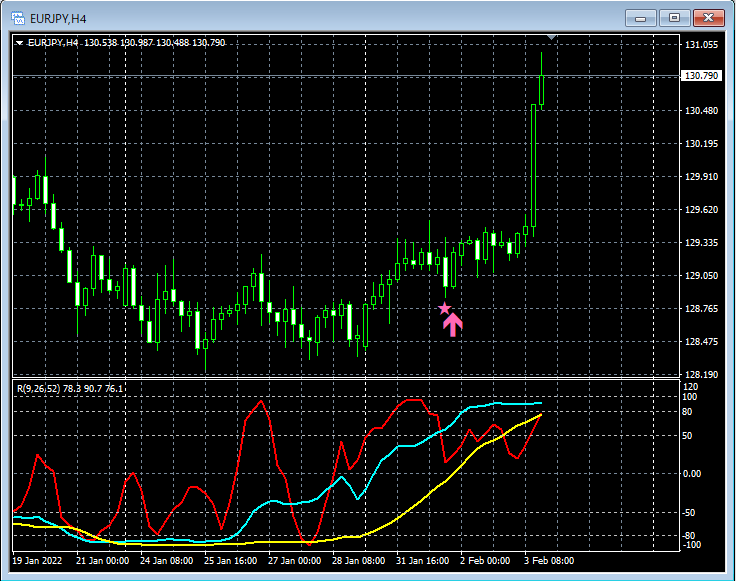Click the EURJPY,H4 OHLC header text
This screenshot has height=581, width=737.
[x=126, y=43]
